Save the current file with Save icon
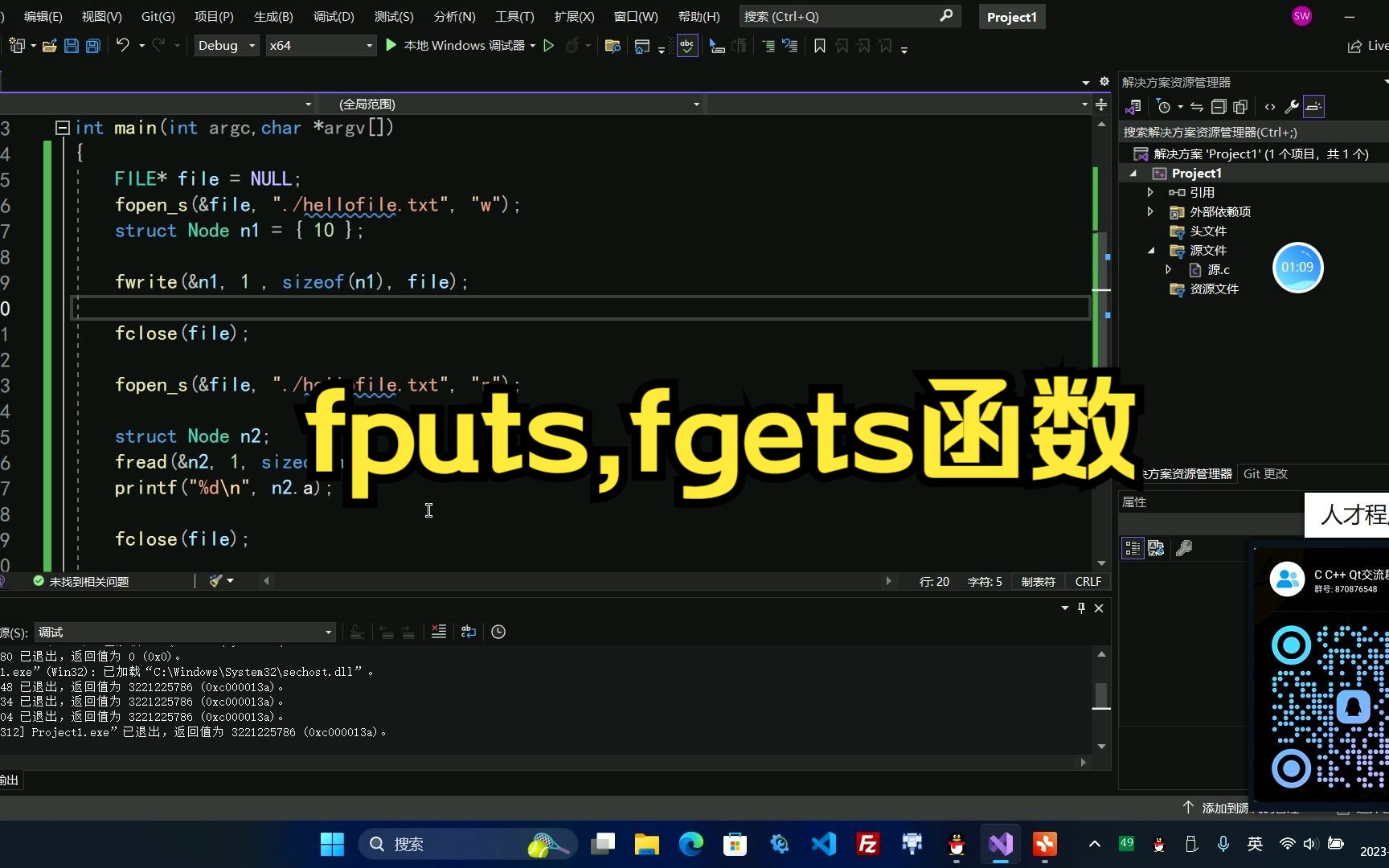This screenshot has height=868, width=1389. coord(72,46)
